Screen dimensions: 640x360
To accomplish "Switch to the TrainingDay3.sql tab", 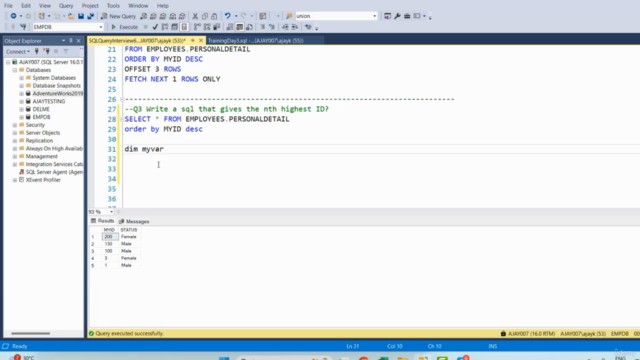I will click(256, 40).
